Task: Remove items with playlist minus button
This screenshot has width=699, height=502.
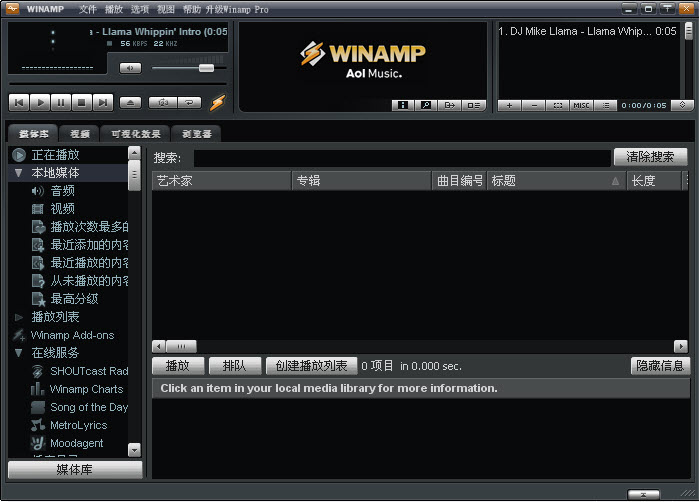Action: pos(534,106)
